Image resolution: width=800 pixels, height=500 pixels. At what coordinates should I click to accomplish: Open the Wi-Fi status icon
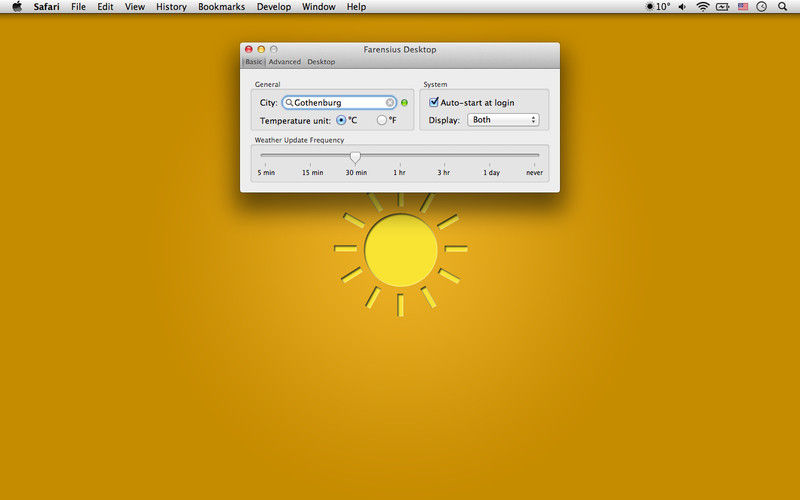click(703, 7)
